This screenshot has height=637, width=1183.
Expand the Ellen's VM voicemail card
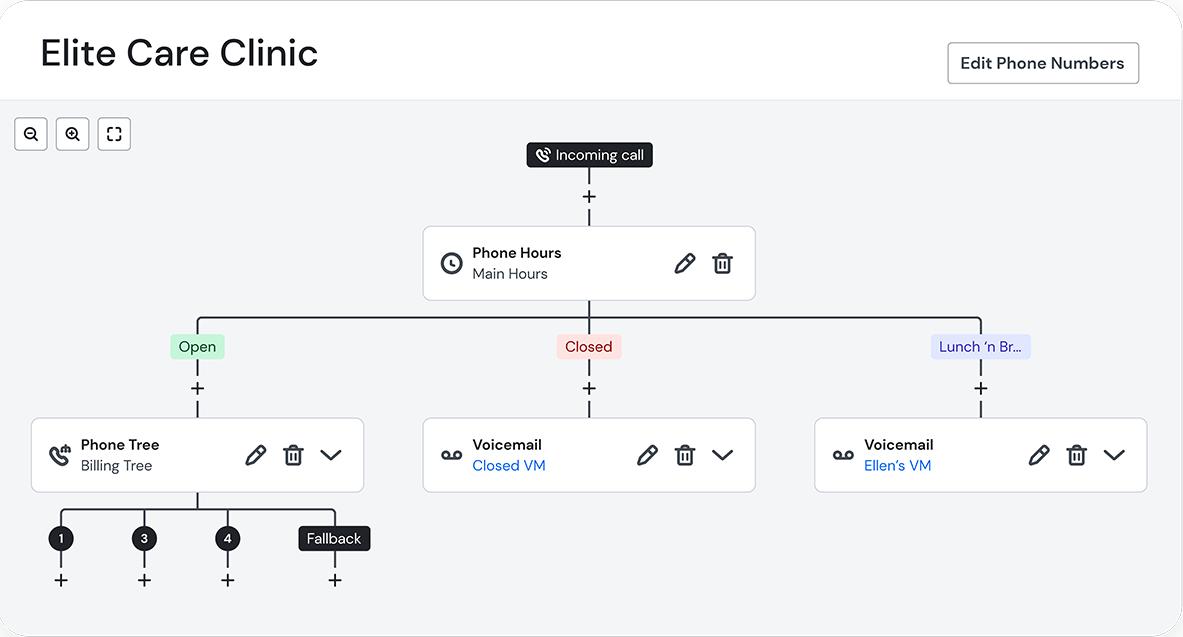coord(1114,455)
